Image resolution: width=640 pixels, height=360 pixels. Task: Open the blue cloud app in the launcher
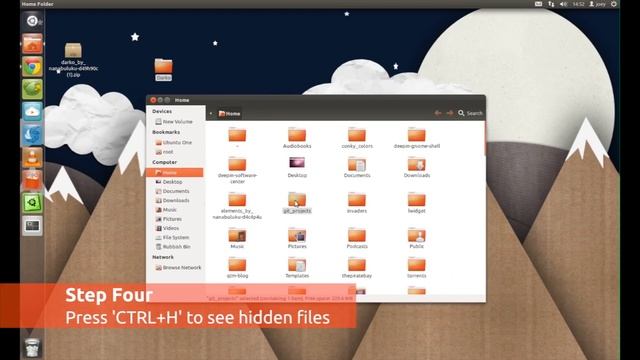coord(32,111)
